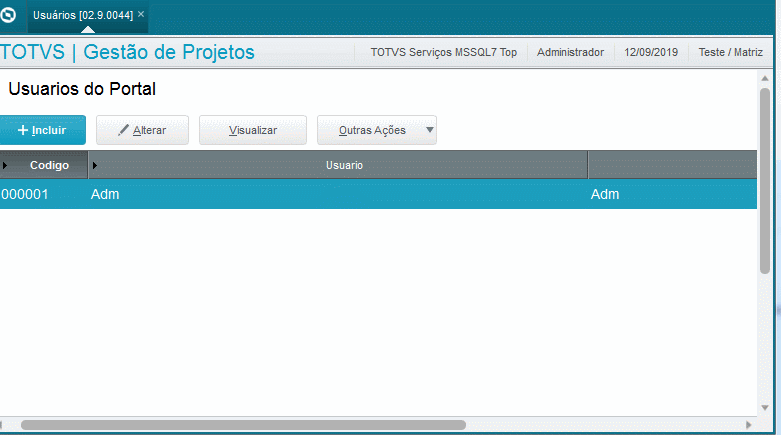This screenshot has width=781, height=435.
Task: Click the arrow beside Codigo header
Action: coord(4,165)
